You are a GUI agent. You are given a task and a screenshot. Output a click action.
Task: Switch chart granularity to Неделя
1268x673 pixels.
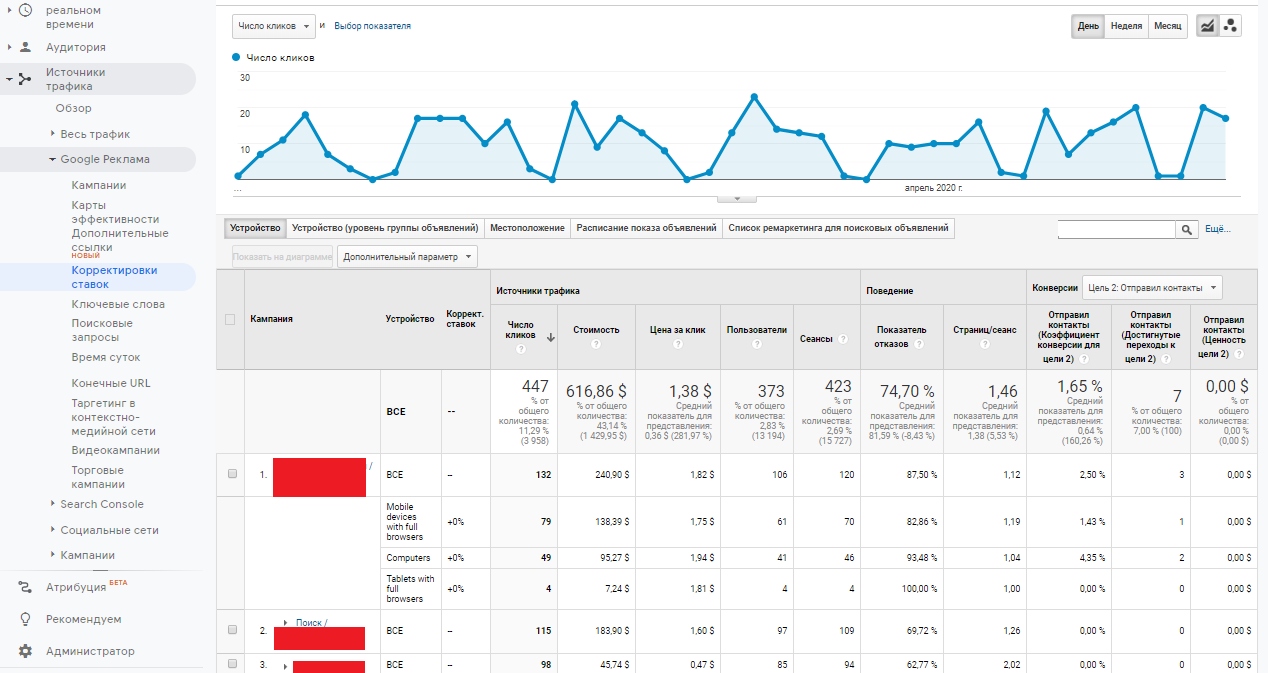click(1126, 26)
